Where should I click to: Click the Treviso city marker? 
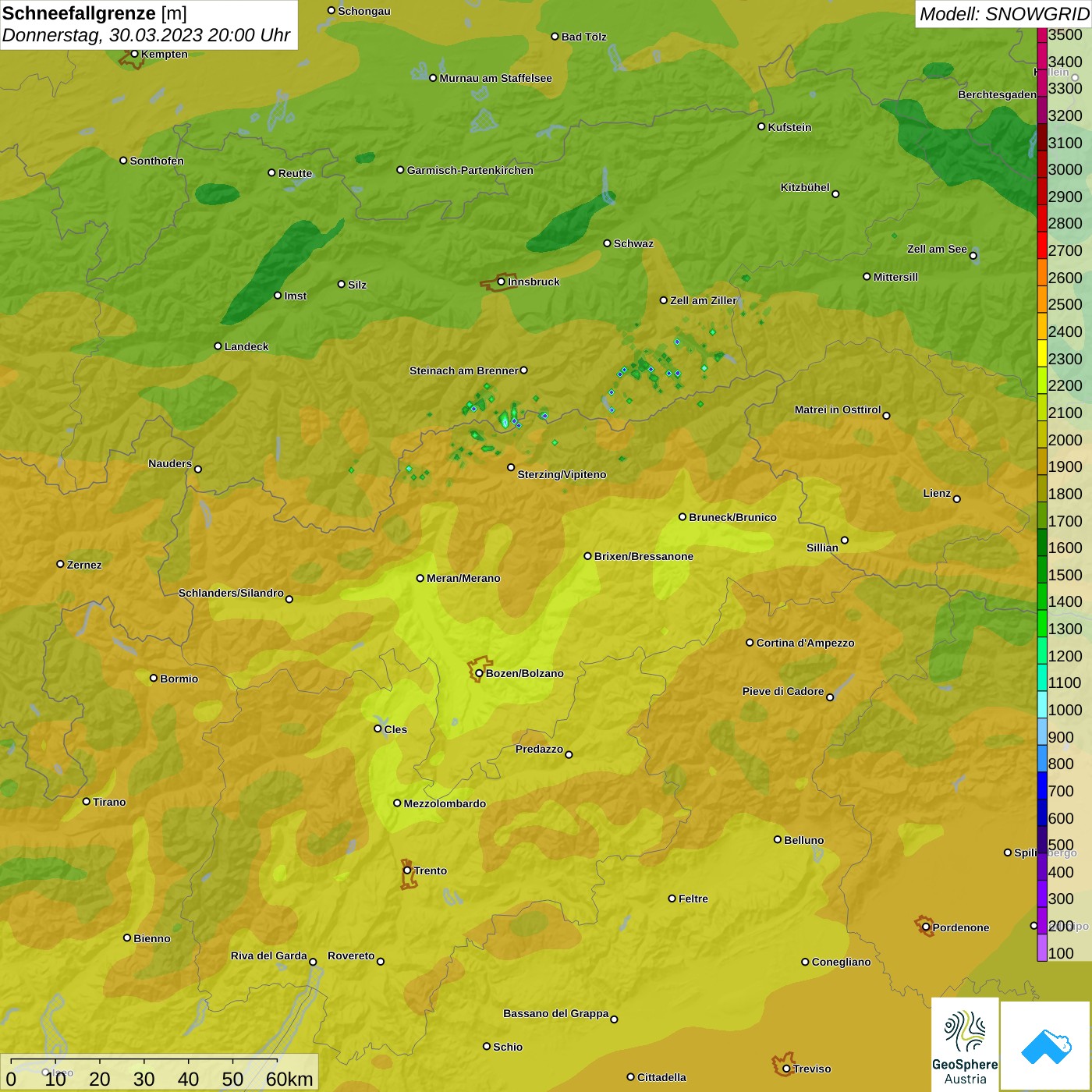(786, 1069)
